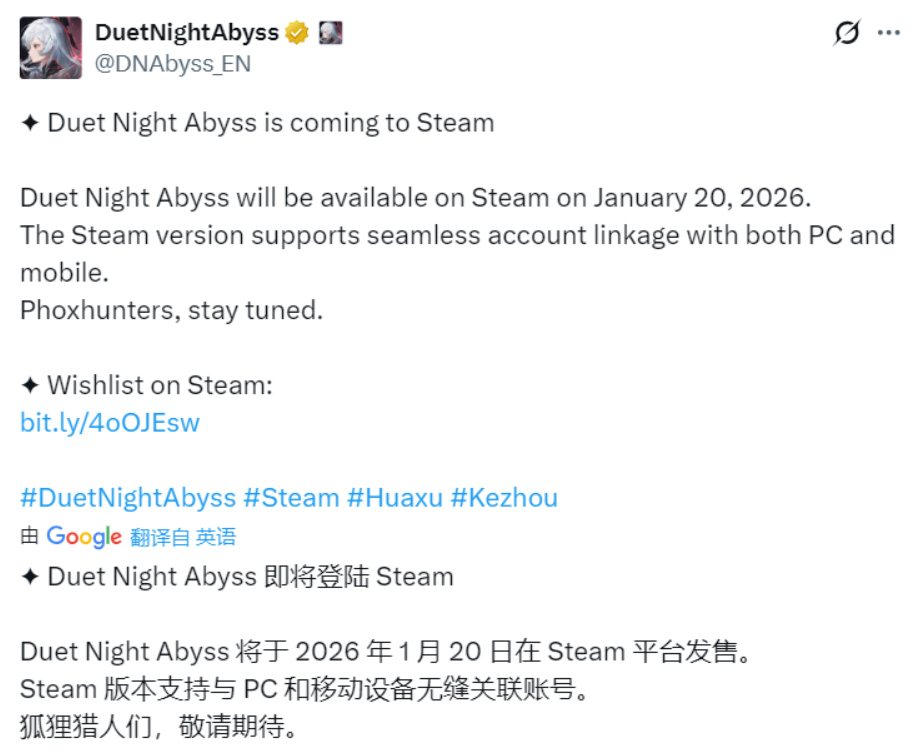This screenshot has height=755, width=917.
Task: Click the small affiliate badge beside the checkmark
Action: point(330,33)
